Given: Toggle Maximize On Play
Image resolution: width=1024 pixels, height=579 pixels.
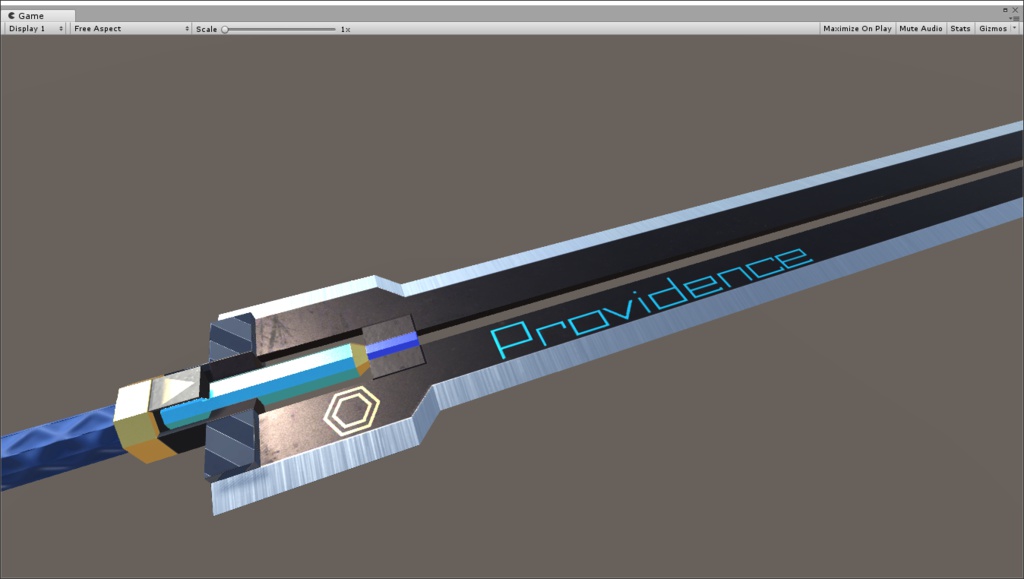Looking at the screenshot, I should coord(857,29).
